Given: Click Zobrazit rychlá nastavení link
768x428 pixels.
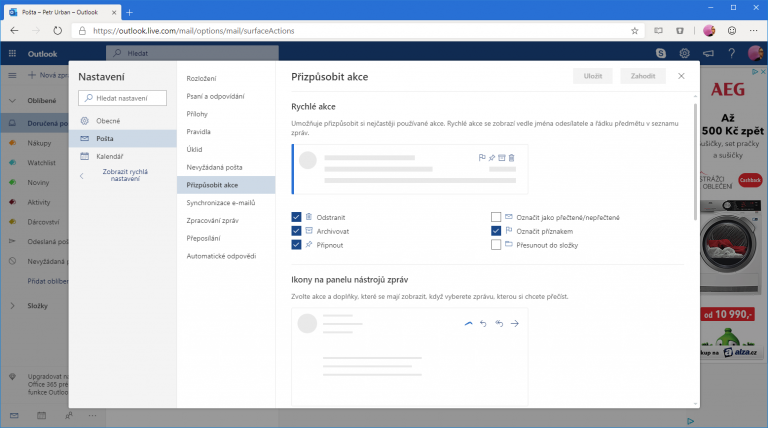Looking at the screenshot, I should coord(125,175).
